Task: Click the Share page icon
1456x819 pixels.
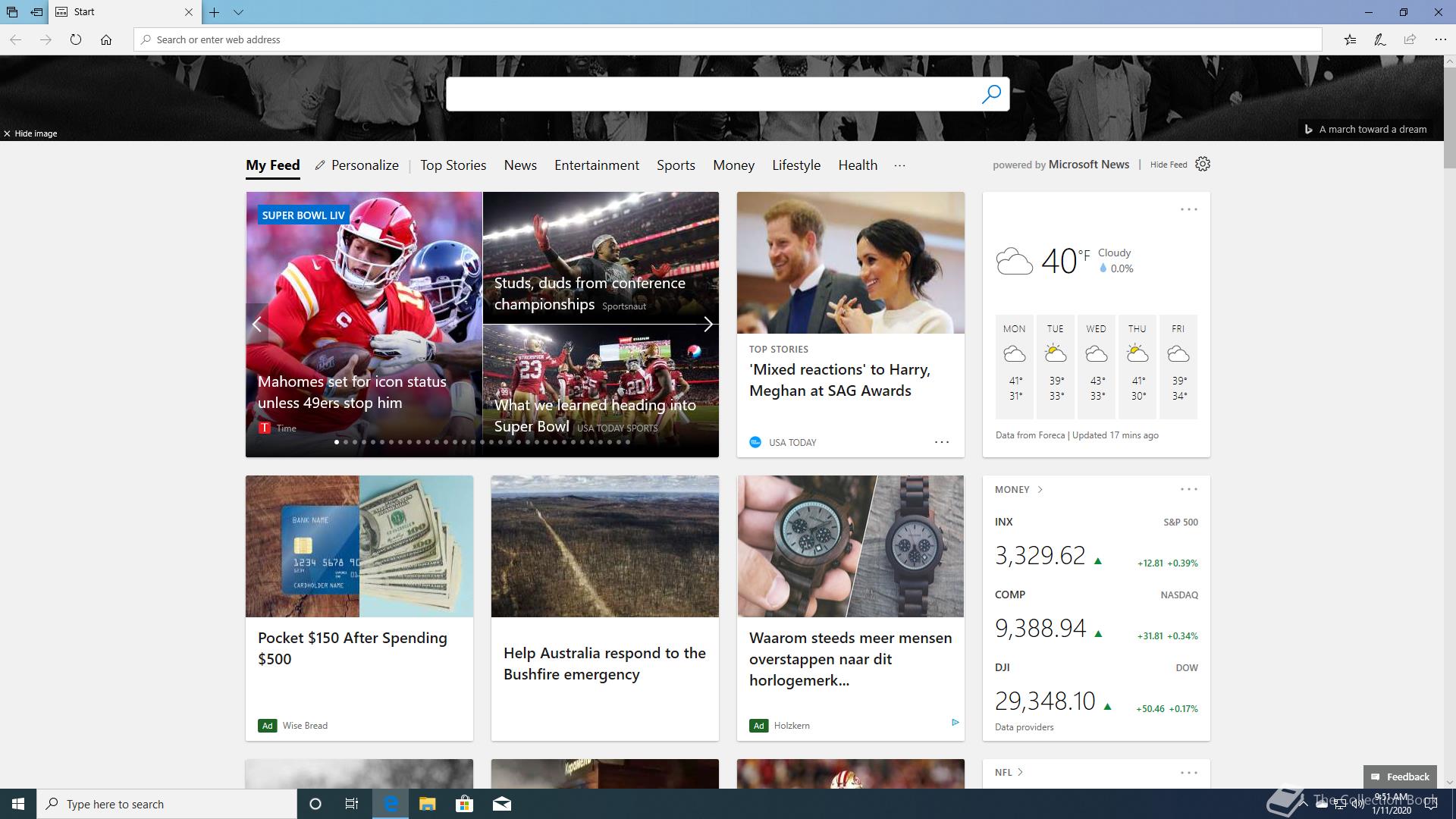Action: (x=1410, y=39)
